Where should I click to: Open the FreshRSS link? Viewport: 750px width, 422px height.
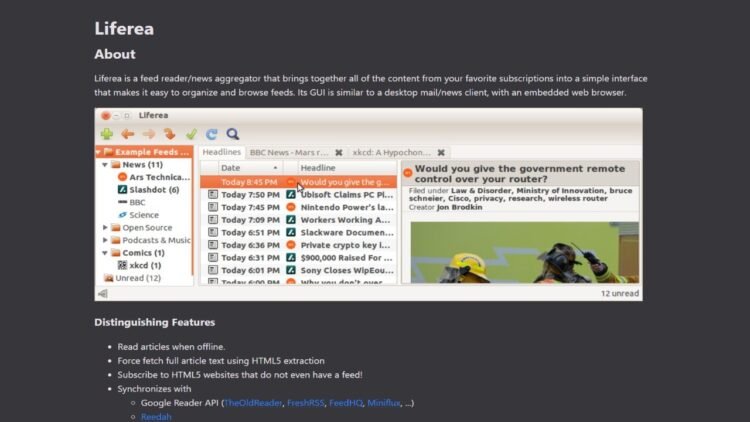click(306, 403)
